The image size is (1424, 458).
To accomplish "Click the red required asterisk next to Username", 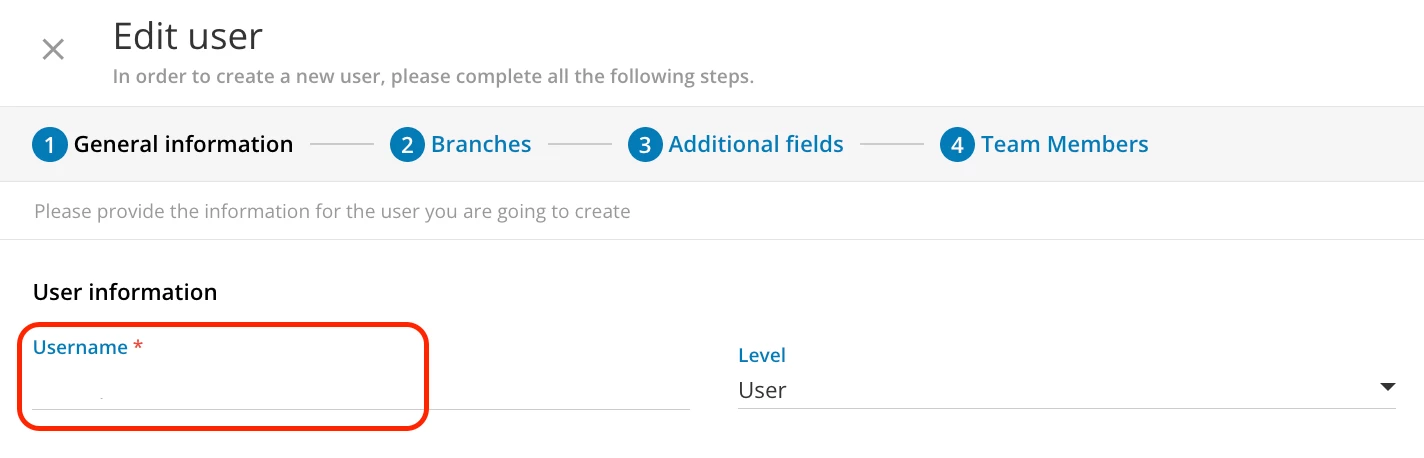I will (138, 347).
